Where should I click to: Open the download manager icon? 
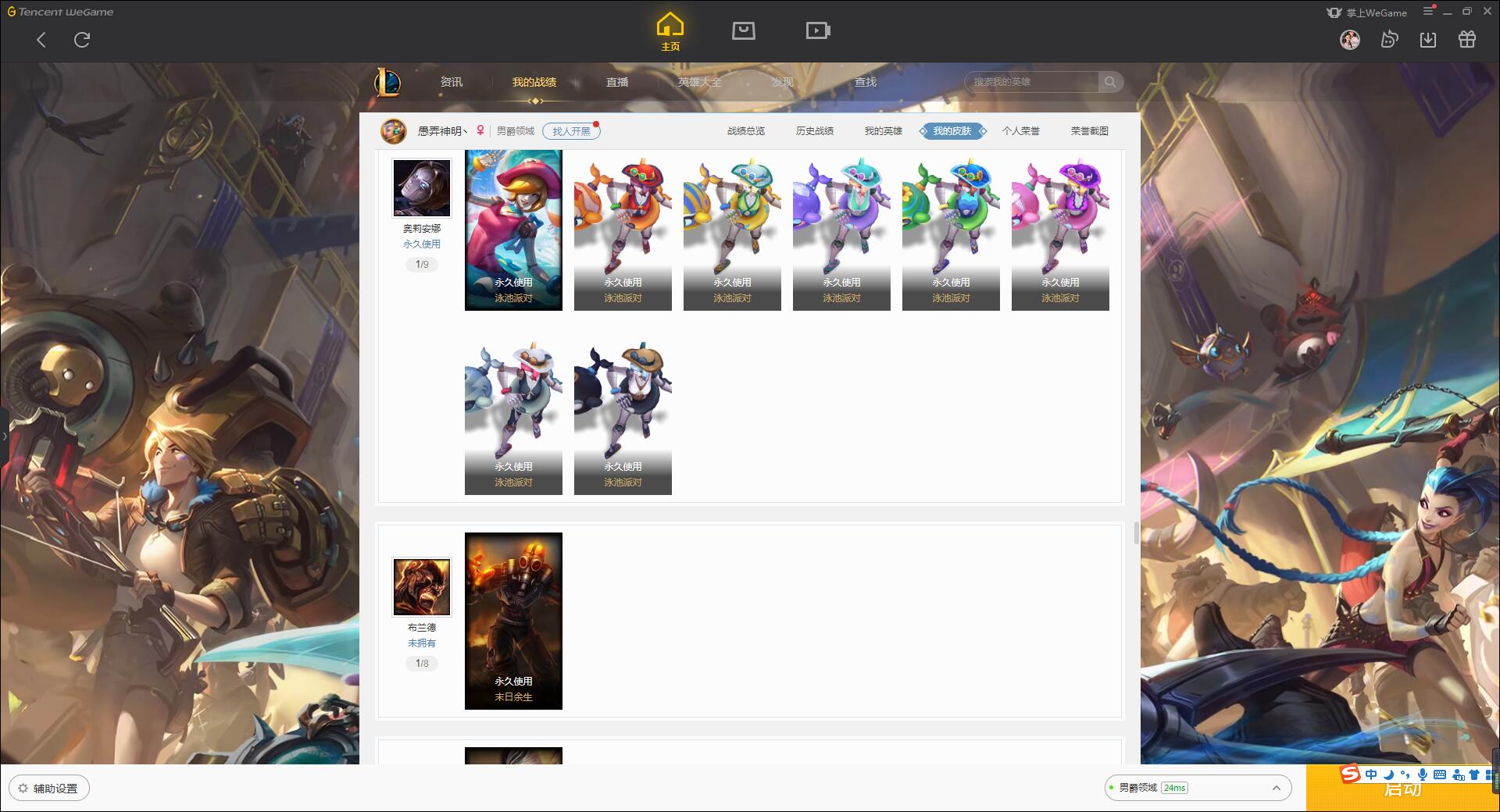coord(1428,40)
